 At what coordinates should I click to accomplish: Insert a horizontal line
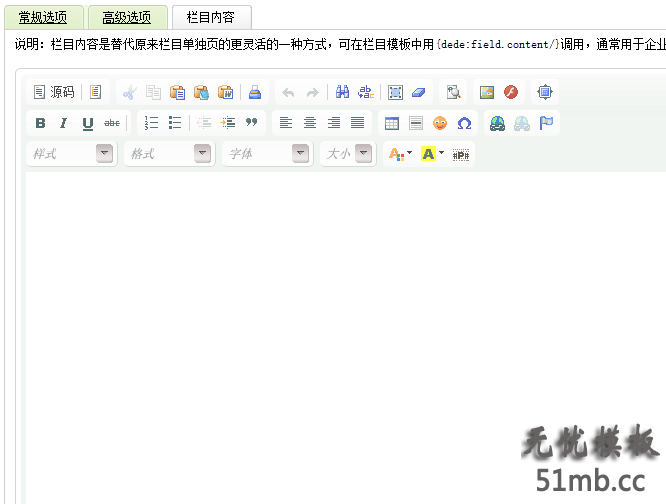(416, 123)
